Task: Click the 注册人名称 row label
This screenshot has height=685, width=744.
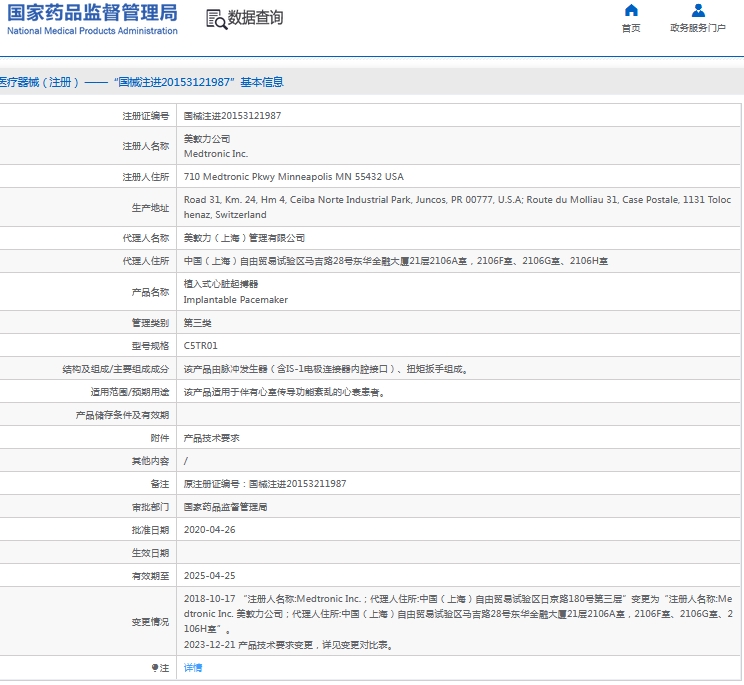Action: [145, 146]
